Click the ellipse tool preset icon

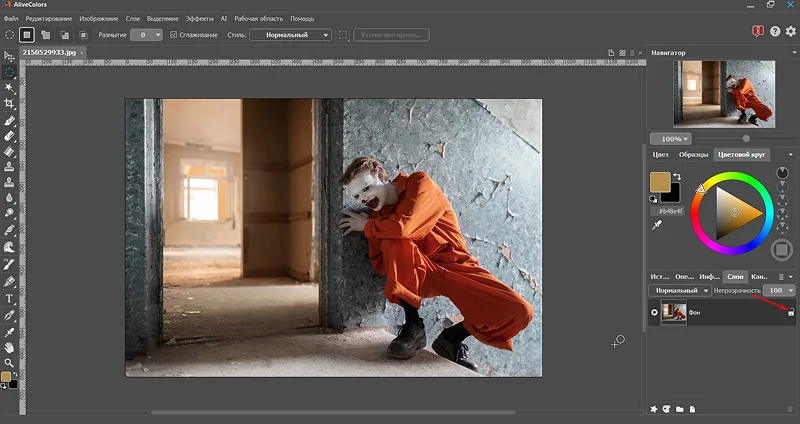coord(9,35)
